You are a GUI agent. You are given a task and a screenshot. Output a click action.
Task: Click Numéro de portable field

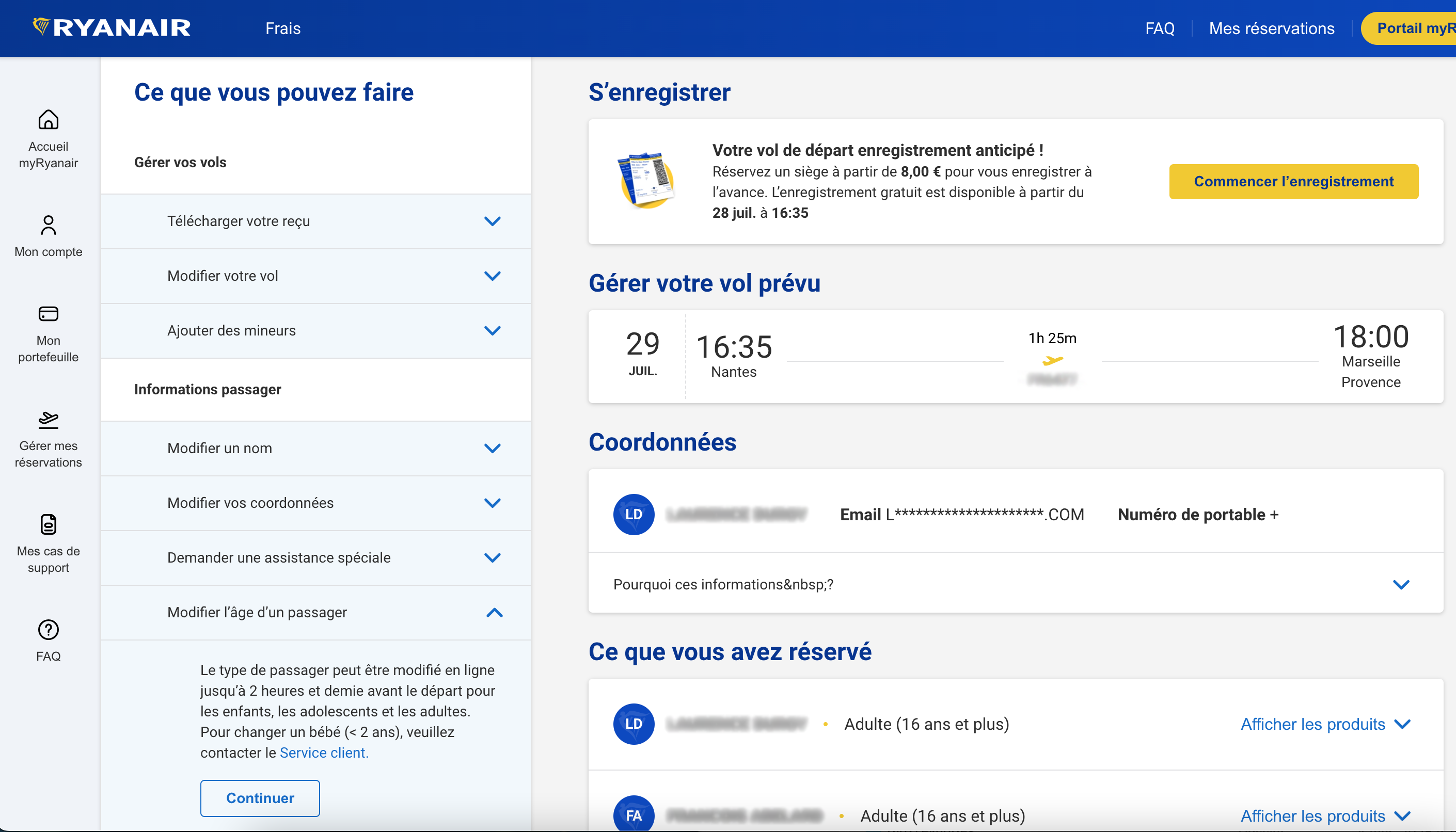coord(1198,514)
